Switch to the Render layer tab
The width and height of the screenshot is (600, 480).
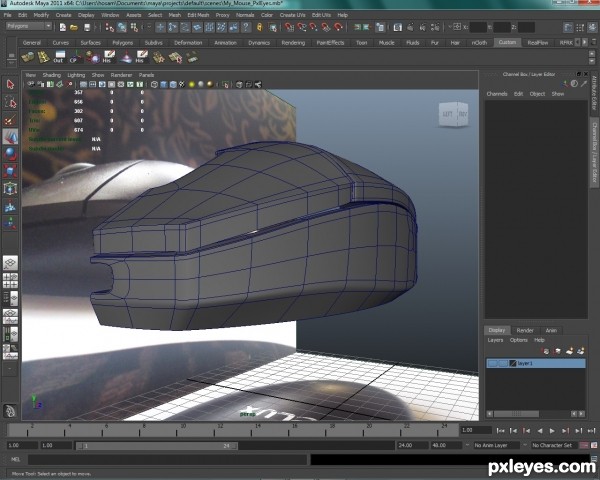point(525,330)
